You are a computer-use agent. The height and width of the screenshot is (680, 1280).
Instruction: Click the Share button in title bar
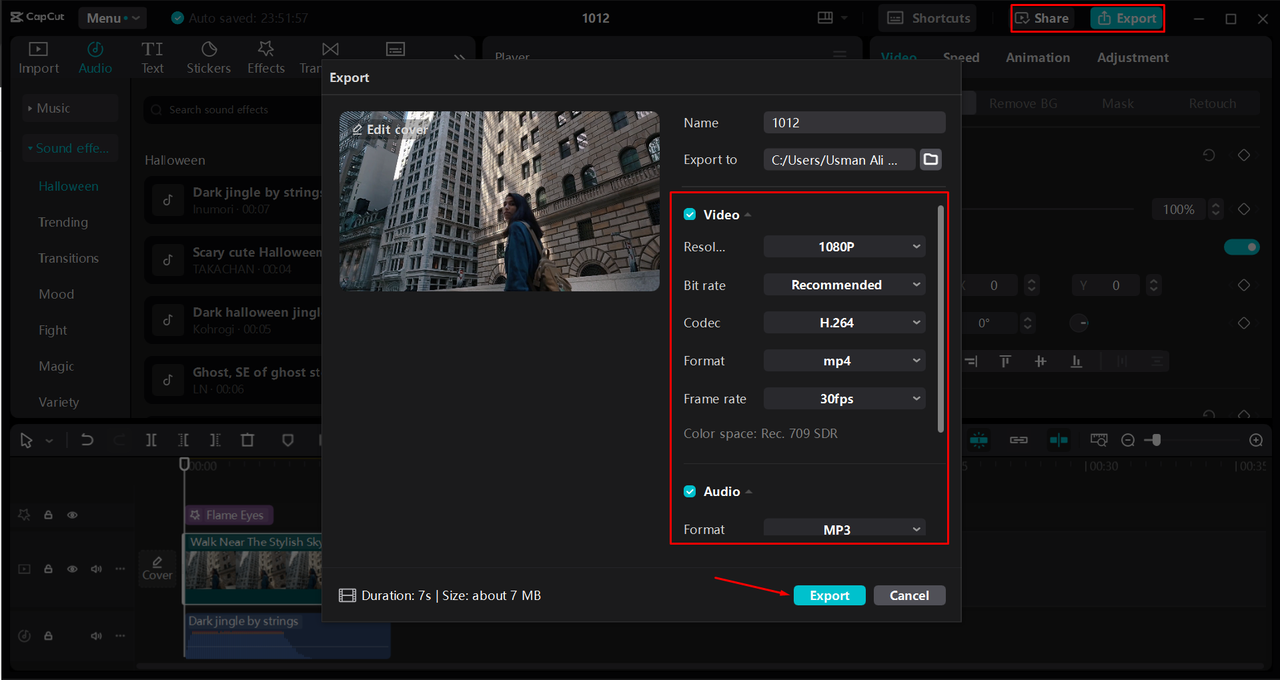(x=1042, y=18)
